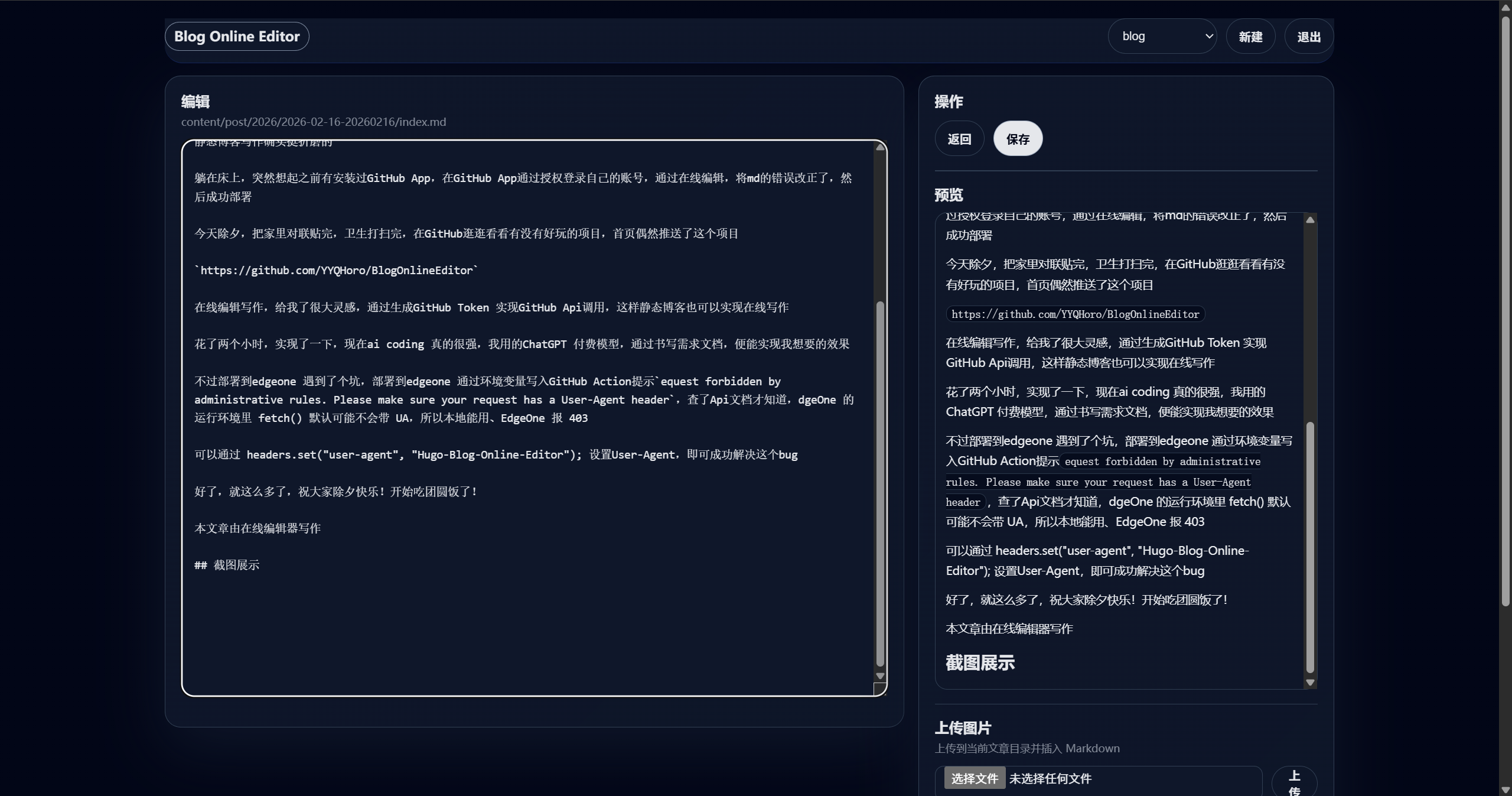Click editor scrollbar up arrow
The width and height of the screenshot is (1512, 796).
(880, 147)
